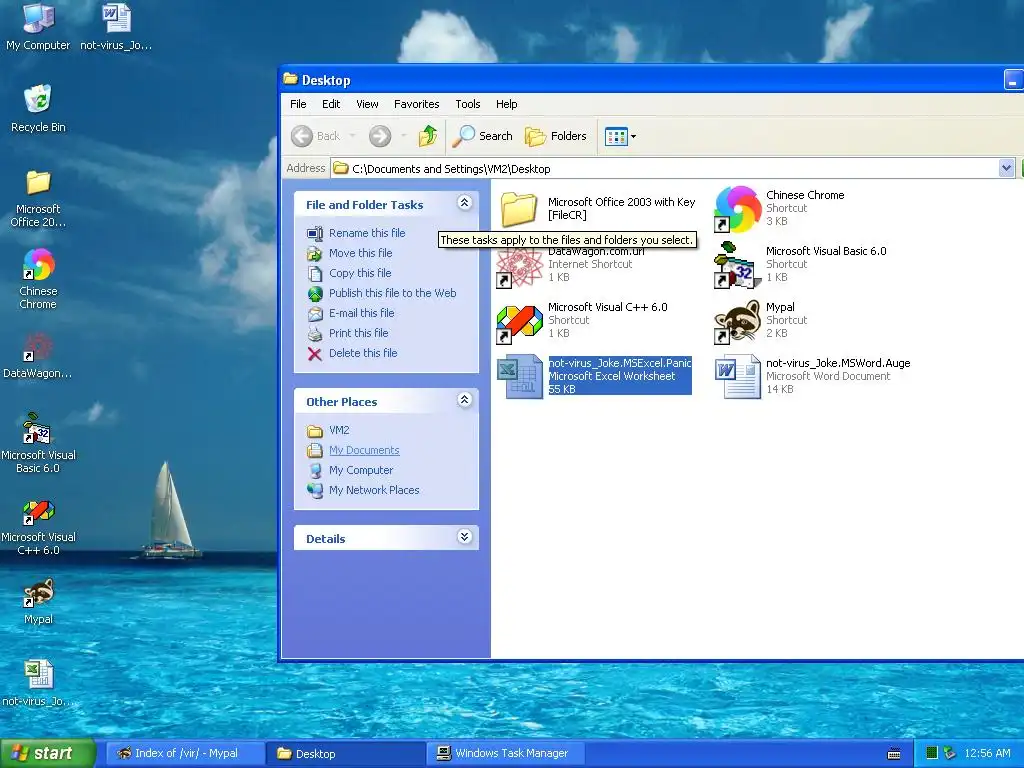Open the View menu
Image resolution: width=1024 pixels, height=768 pixels.
coord(367,104)
